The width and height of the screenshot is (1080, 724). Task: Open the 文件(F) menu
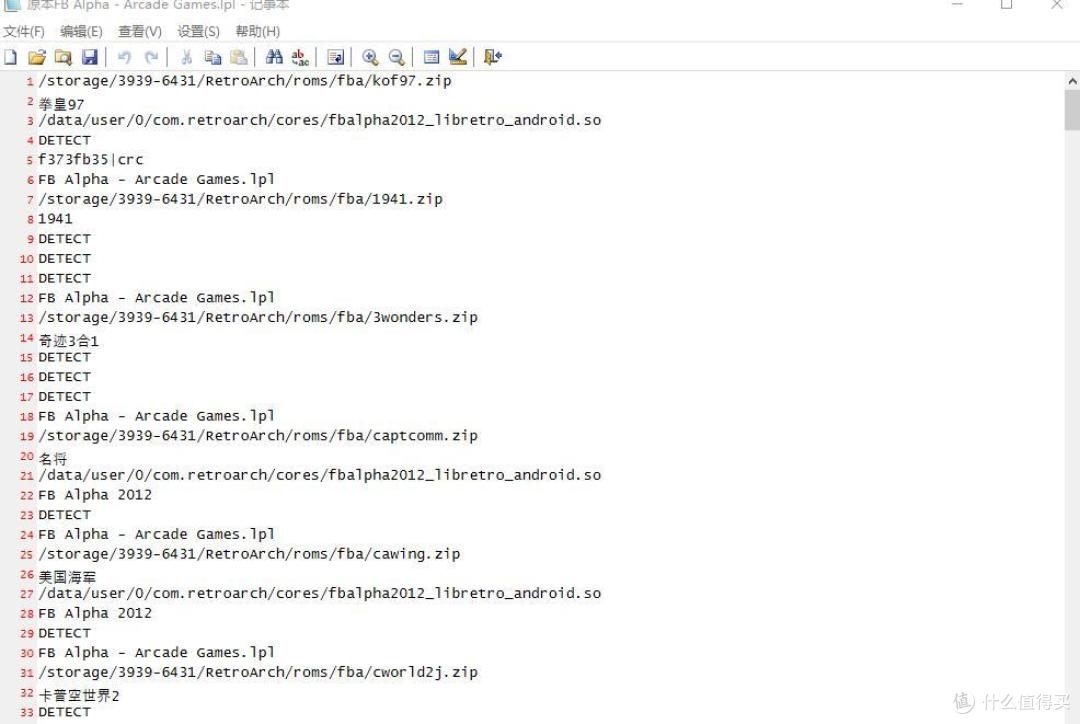23,32
